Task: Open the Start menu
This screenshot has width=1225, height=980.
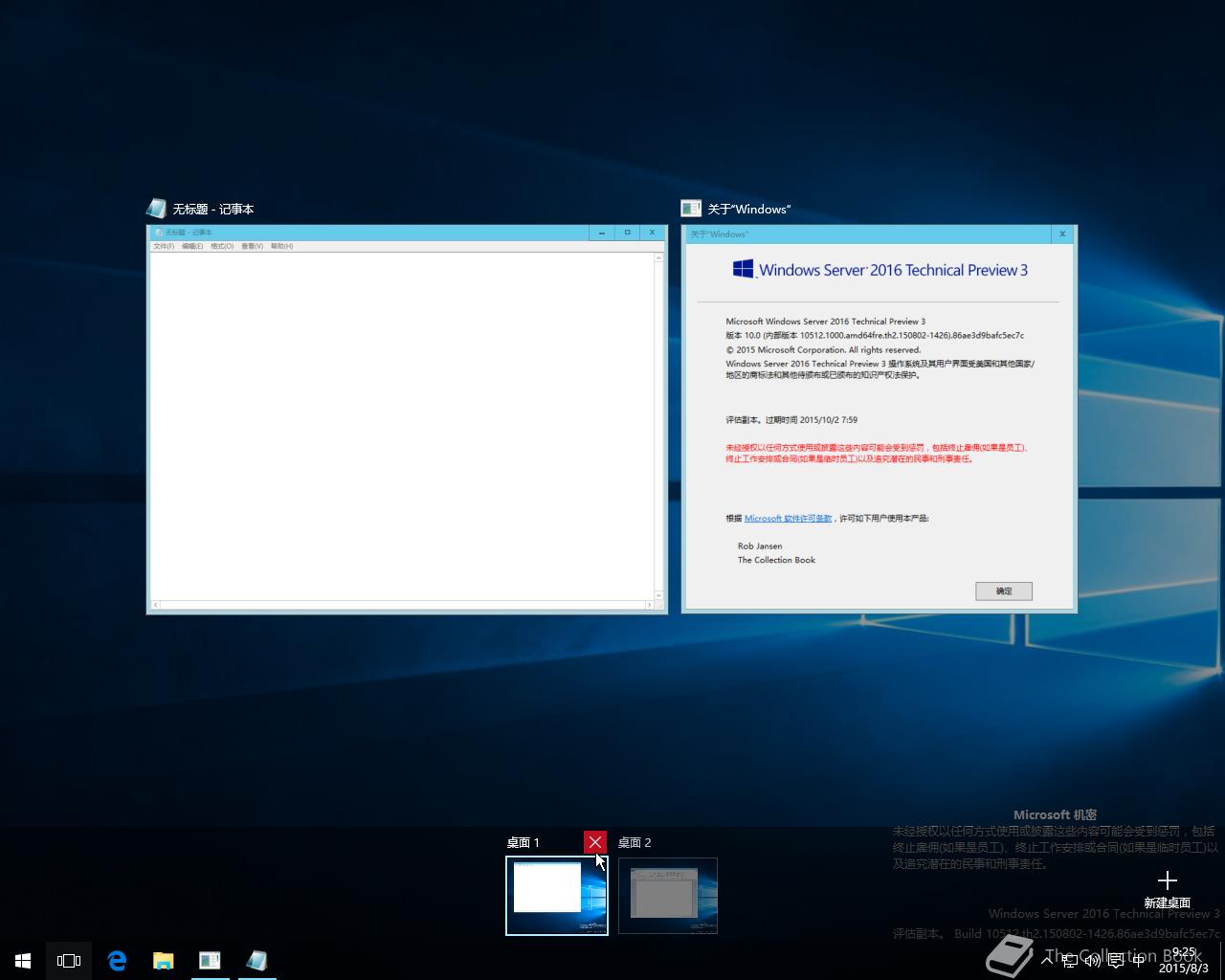Action: (x=23, y=961)
